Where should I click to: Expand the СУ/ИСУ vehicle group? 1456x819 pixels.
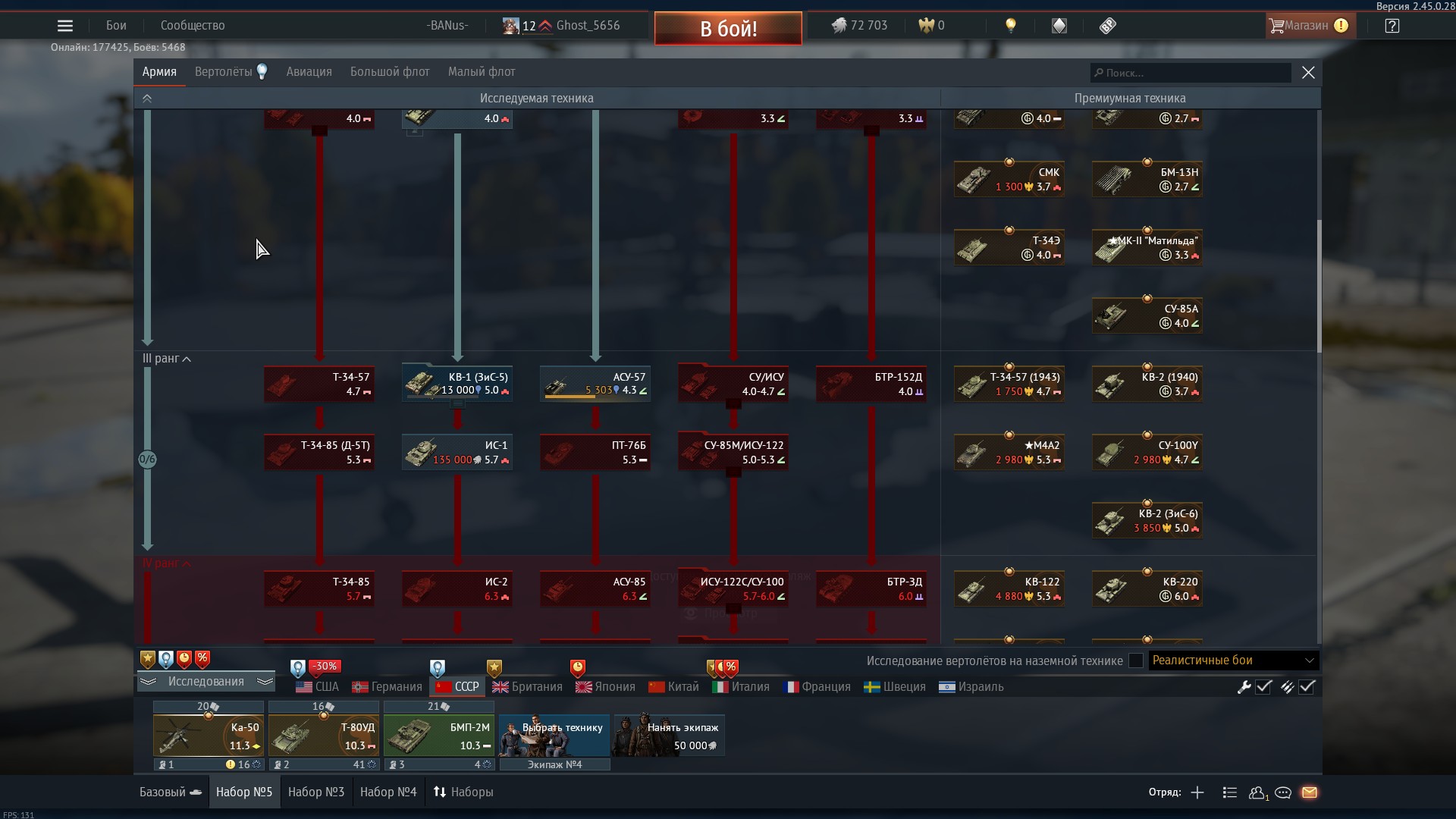(x=733, y=383)
